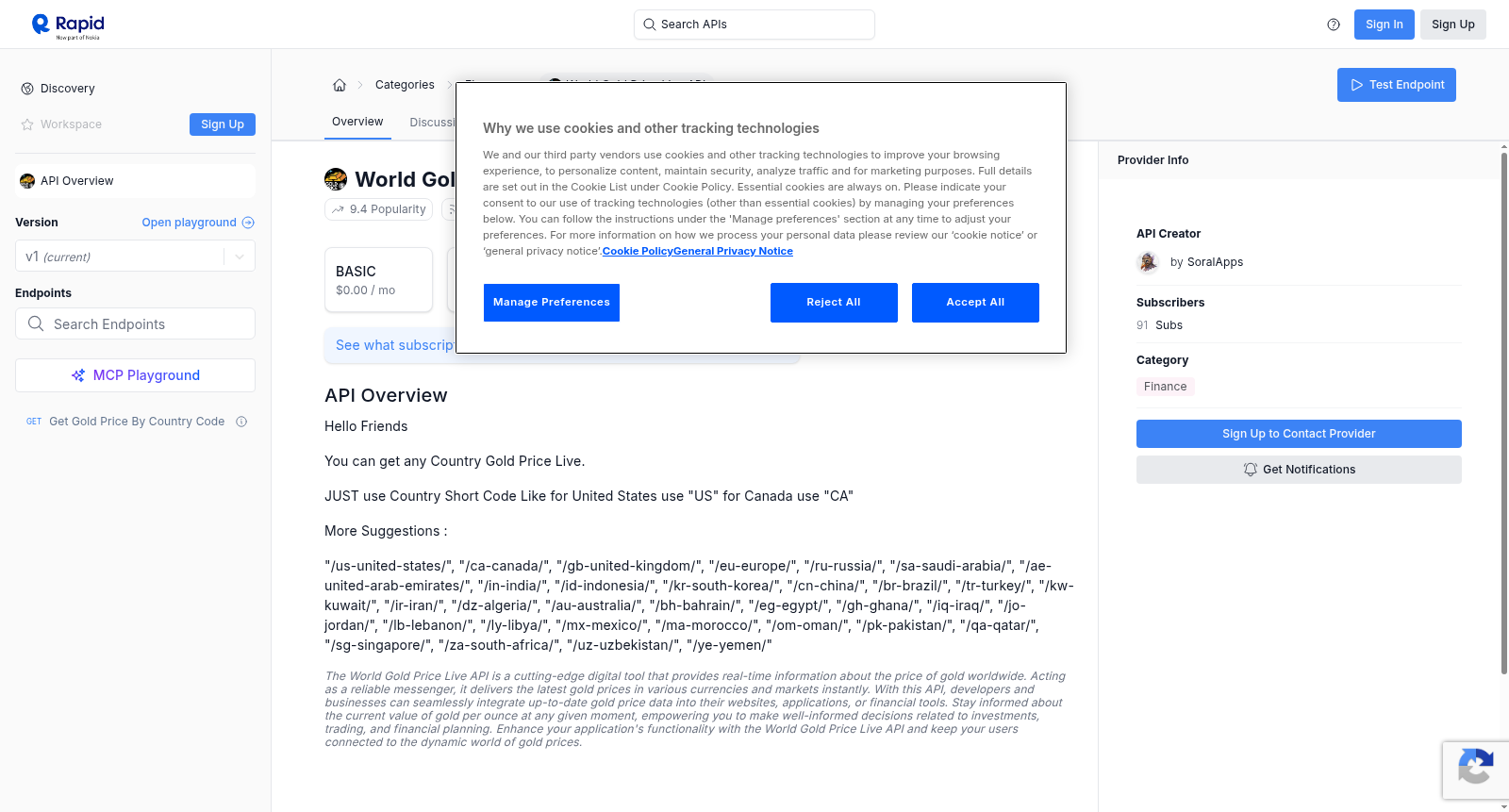
Task: Select the BASIC $0.00 plan card
Action: click(x=378, y=280)
